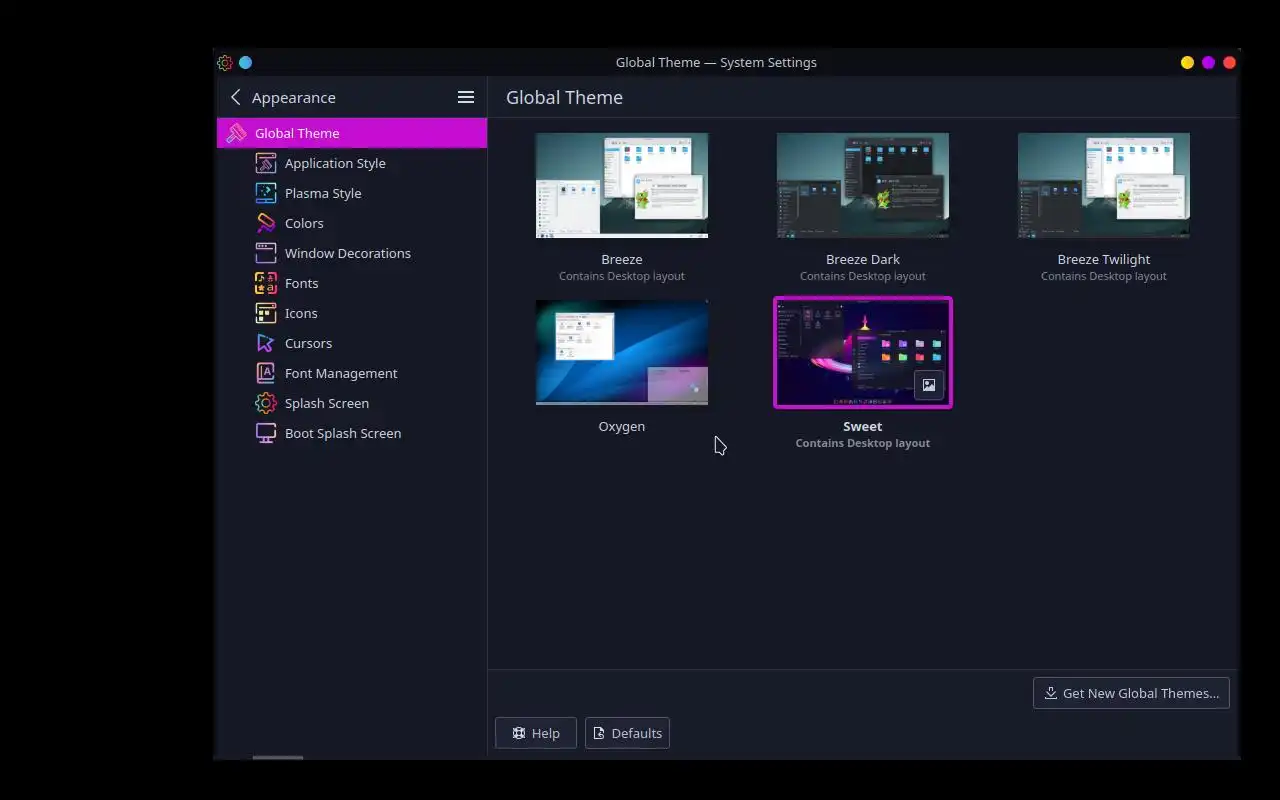Image resolution: width=1280 pixels, height=800 pixels.
Task: Open Cursors settings
Action: 352,343
